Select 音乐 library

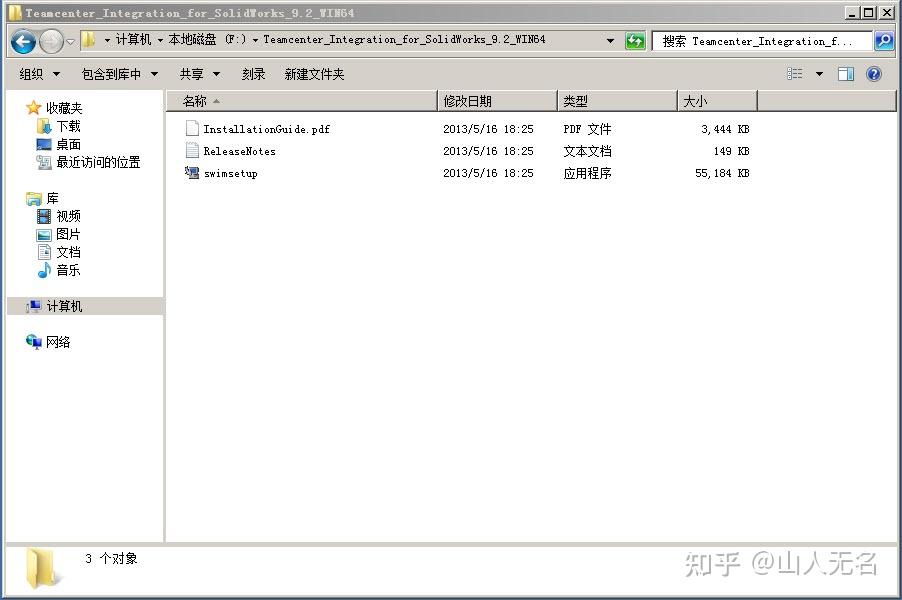coord(68,270)
